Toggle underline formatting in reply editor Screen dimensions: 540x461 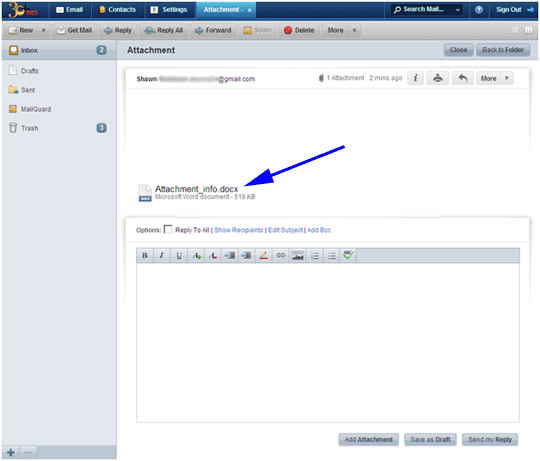click(179, 256)
